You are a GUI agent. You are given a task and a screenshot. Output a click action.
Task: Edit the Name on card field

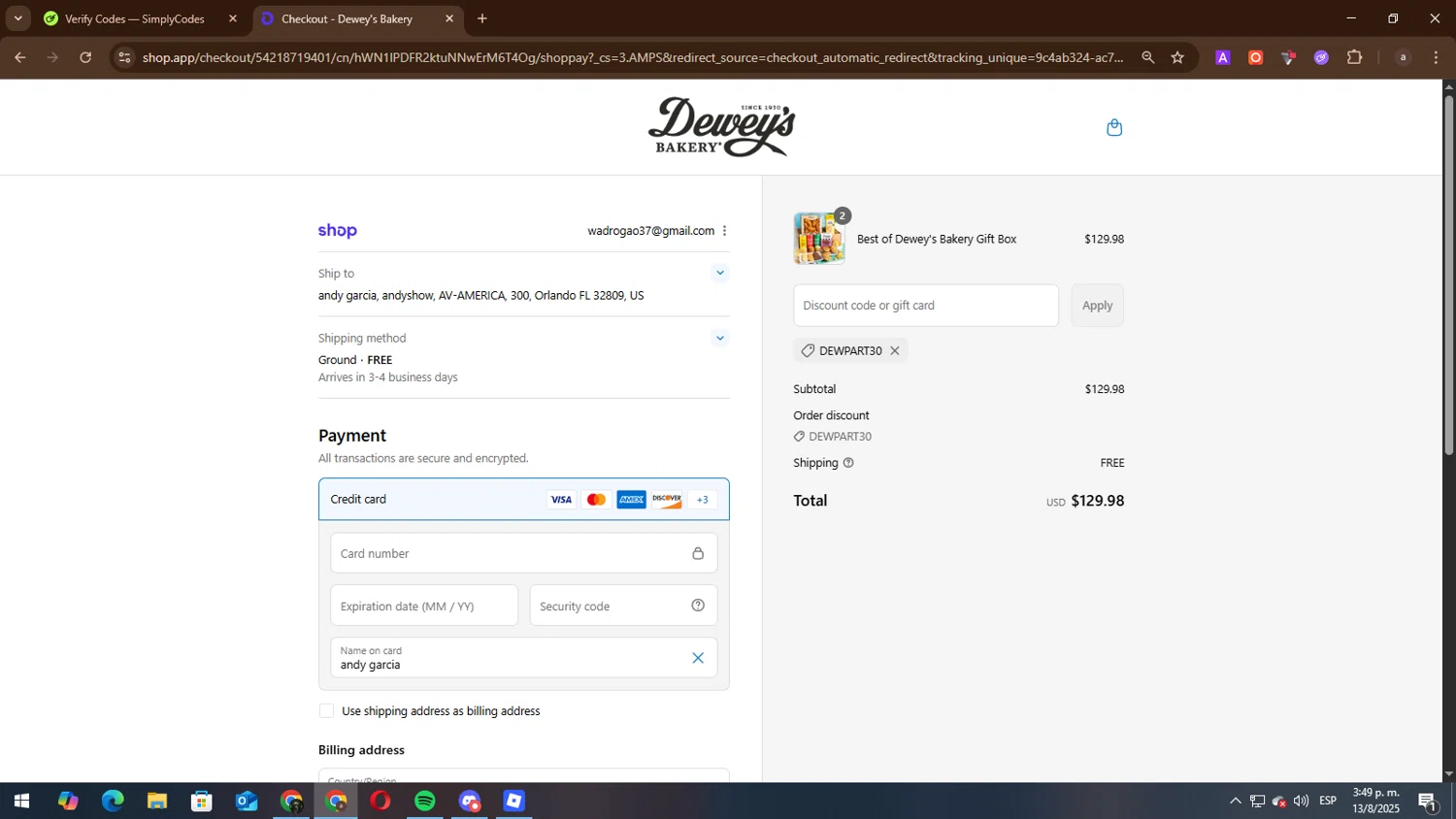click(x=524, y=658)
